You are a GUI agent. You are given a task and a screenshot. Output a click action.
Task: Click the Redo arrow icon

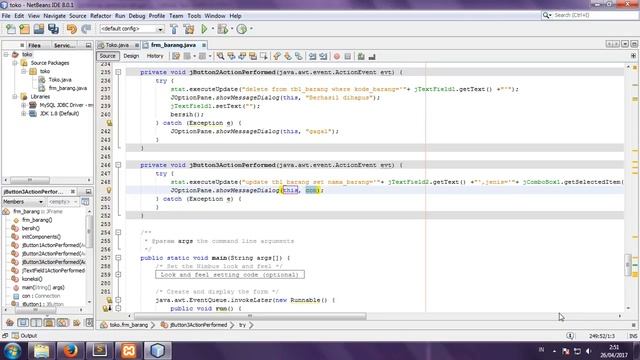click(x=86, y=29)
